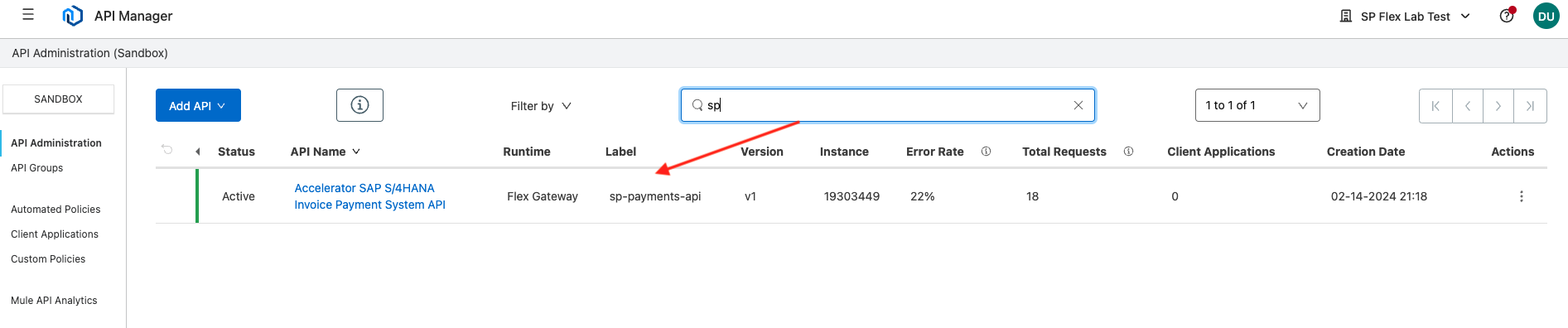Viewport: 1568px width, 328px height.
Task: Go to the previous page of results
Action: pos(1467,106)
